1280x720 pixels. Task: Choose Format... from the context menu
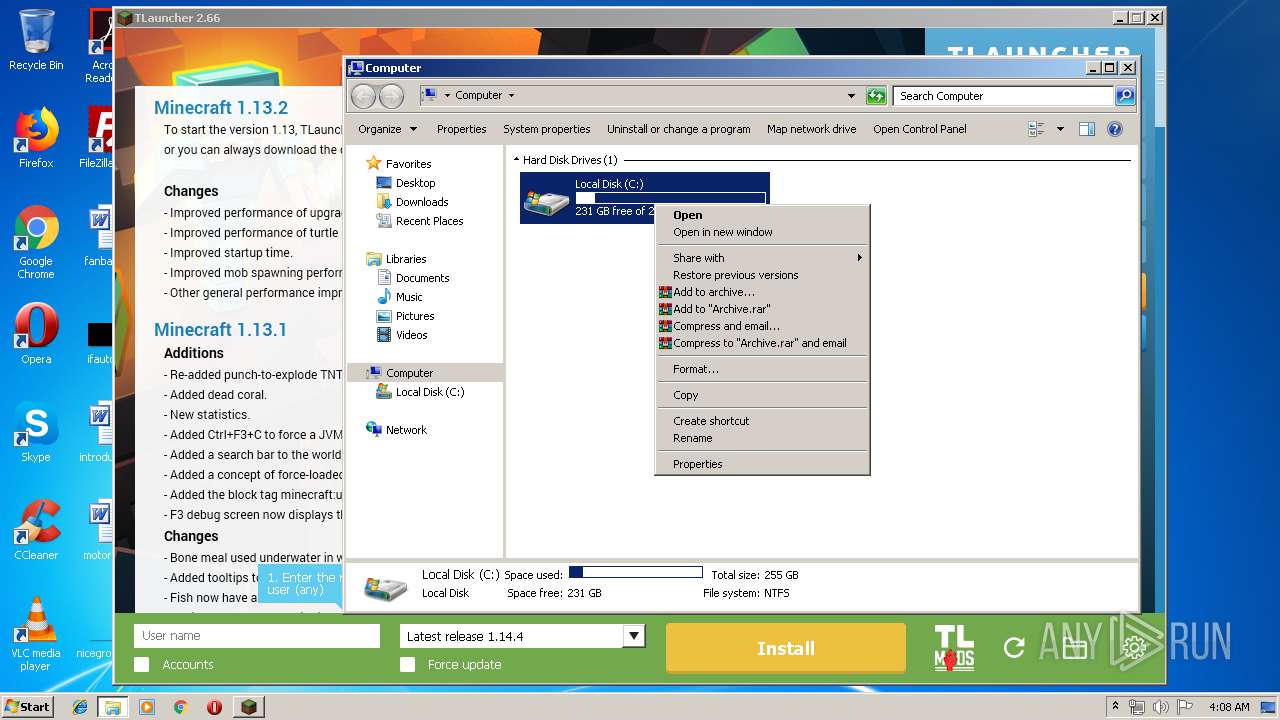762,369
